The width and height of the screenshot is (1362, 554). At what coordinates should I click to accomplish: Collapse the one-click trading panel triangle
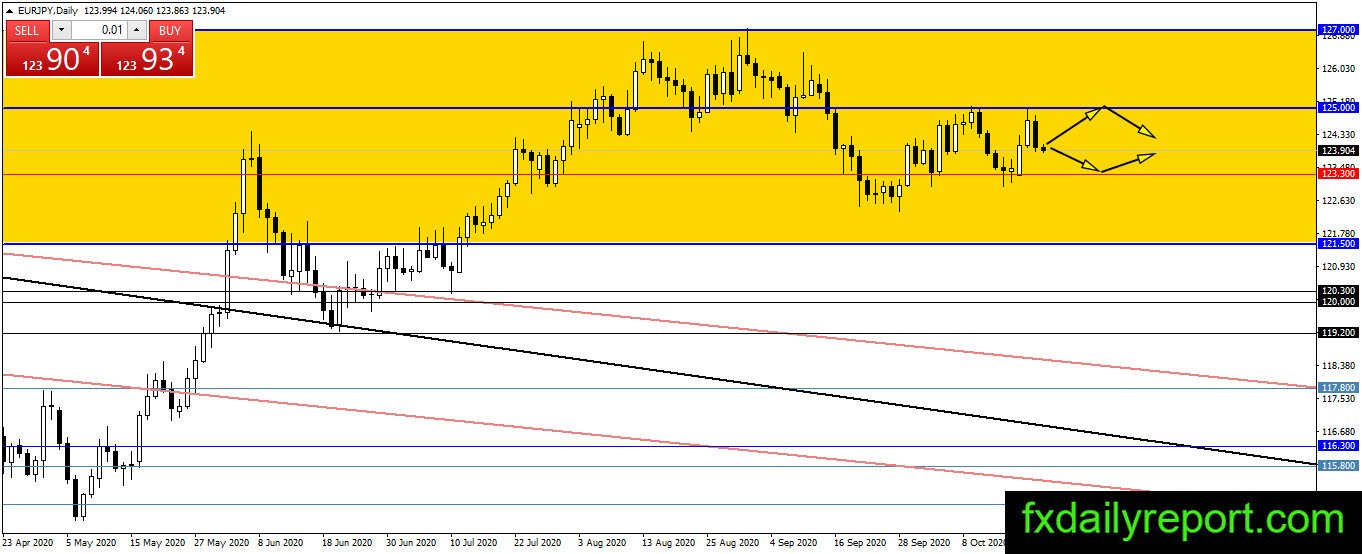[10, 10]
